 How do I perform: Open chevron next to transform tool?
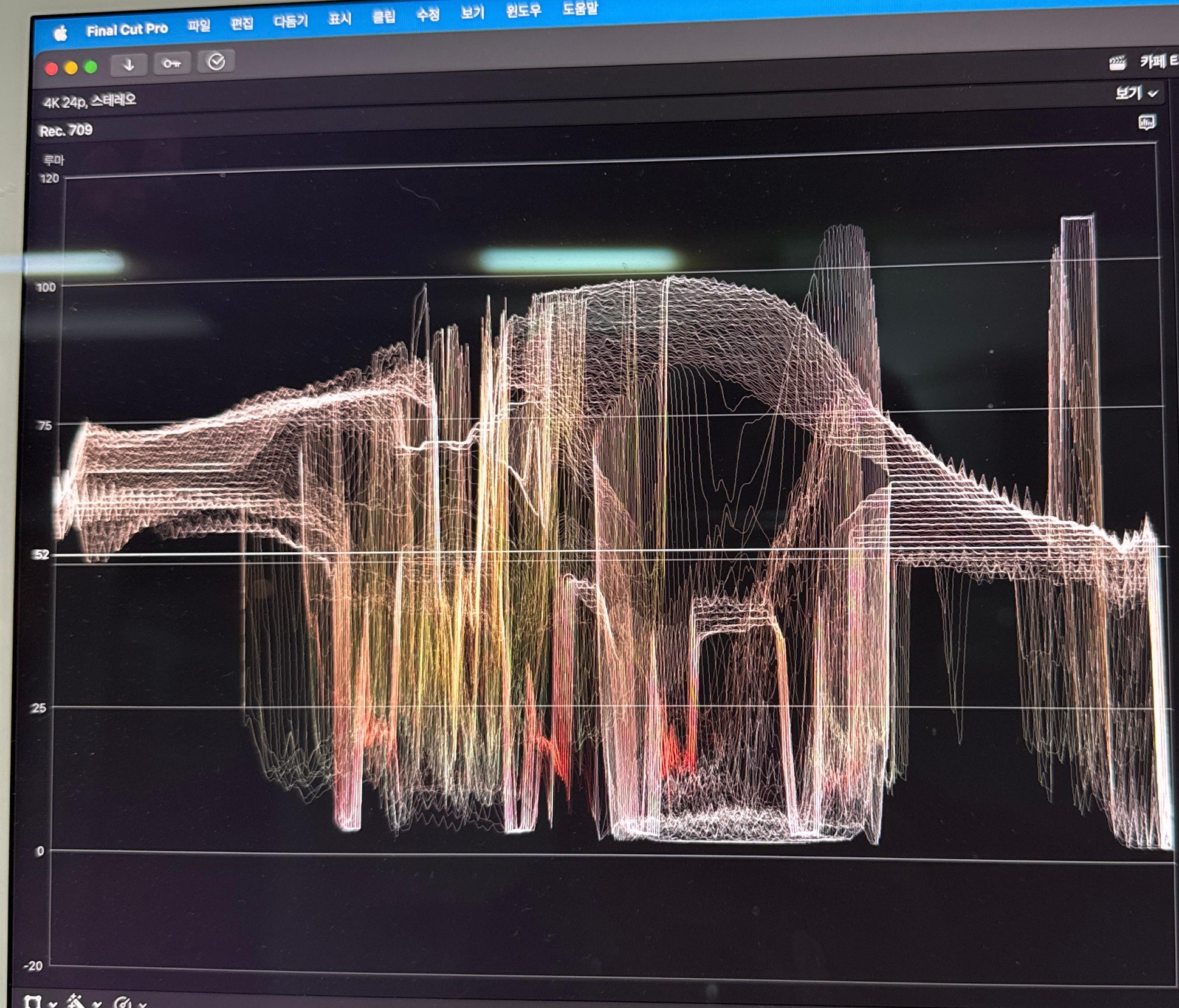tap(53, 1004)
